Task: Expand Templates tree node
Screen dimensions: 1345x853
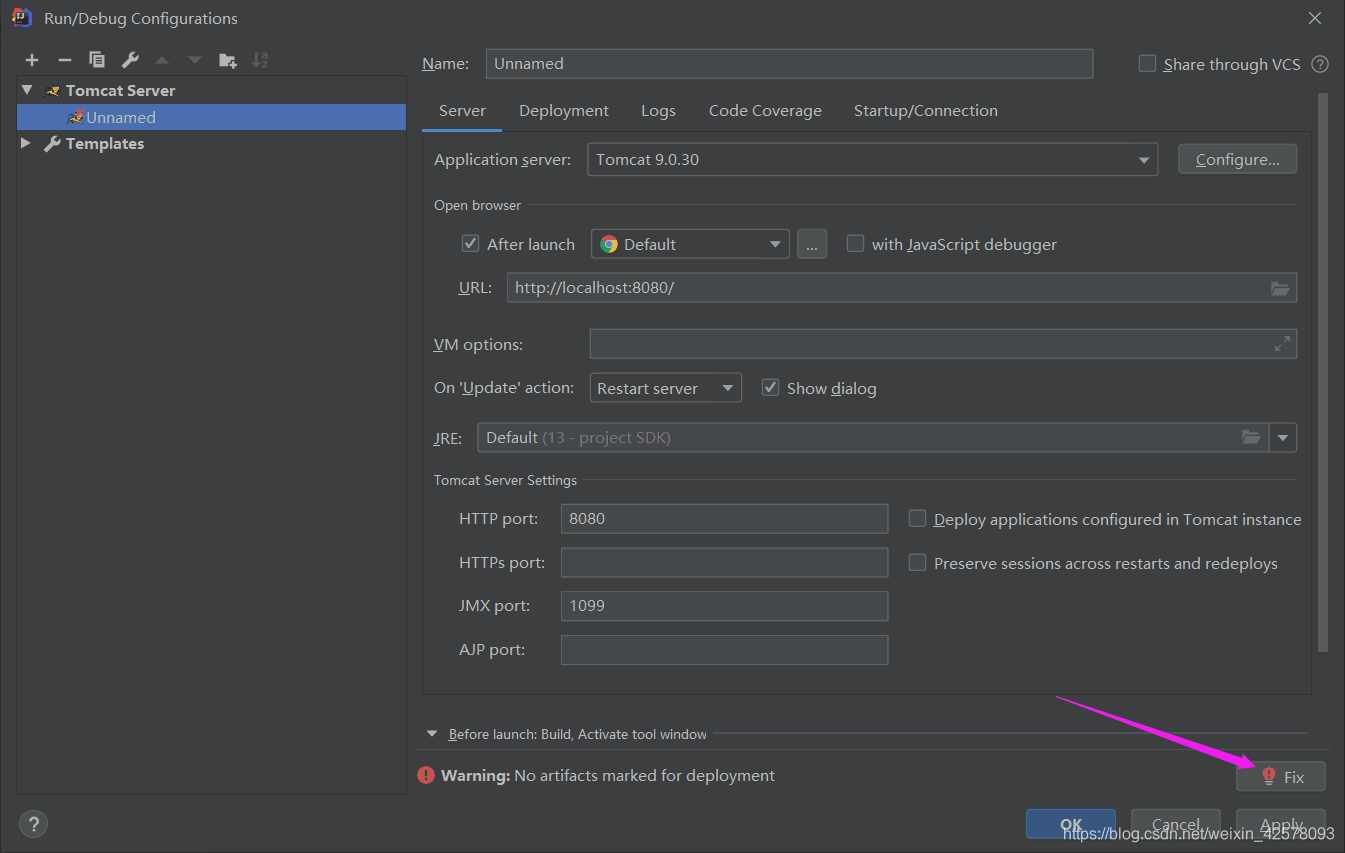Action: click(x=27, y=143)
